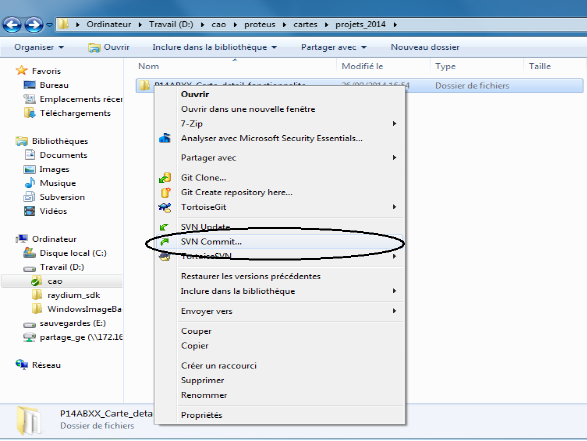Expand the Envoyer vers submenu arrow

(x=394, y=311)
